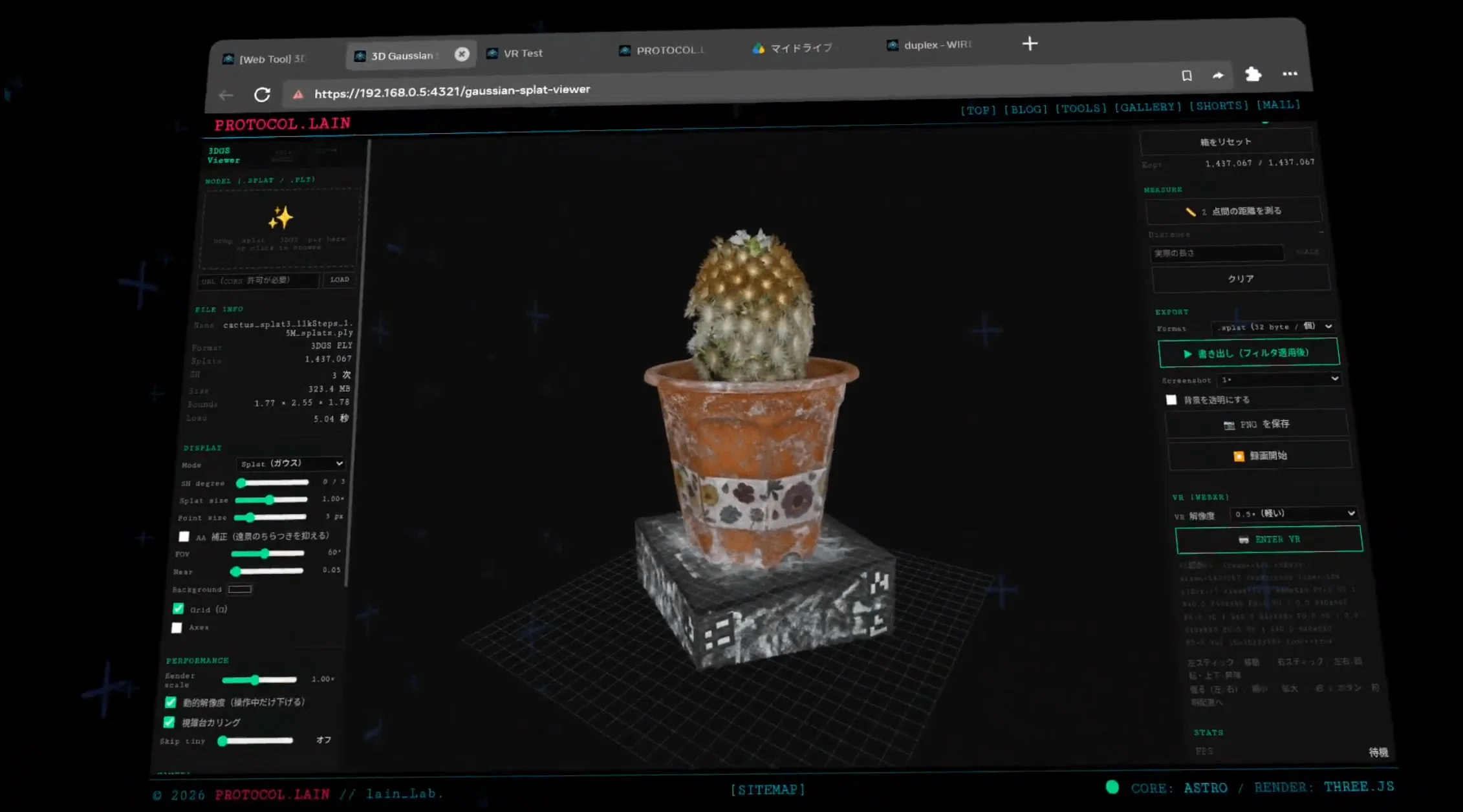This screenshot has height=812, width=1463.
Task: Open the [TOOLS] menu link
Action: pos(1081,108)
